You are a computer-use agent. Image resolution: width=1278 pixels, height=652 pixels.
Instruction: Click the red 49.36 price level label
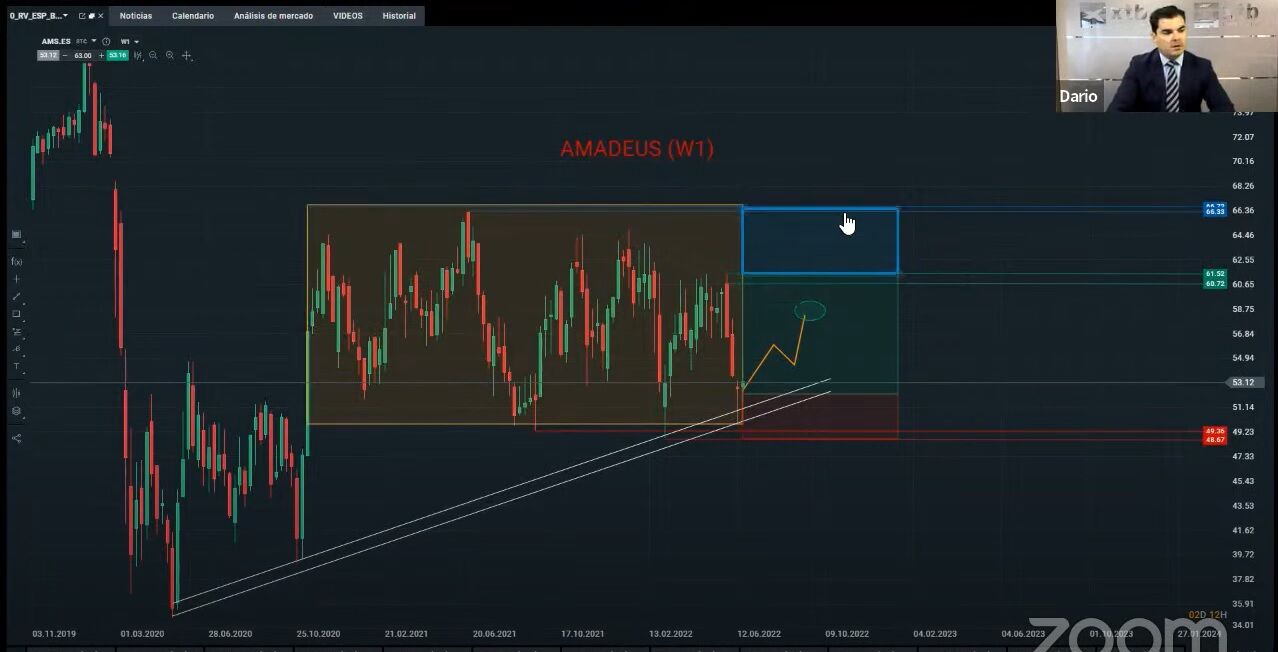pyautogui.click(x=1215, y=431)
